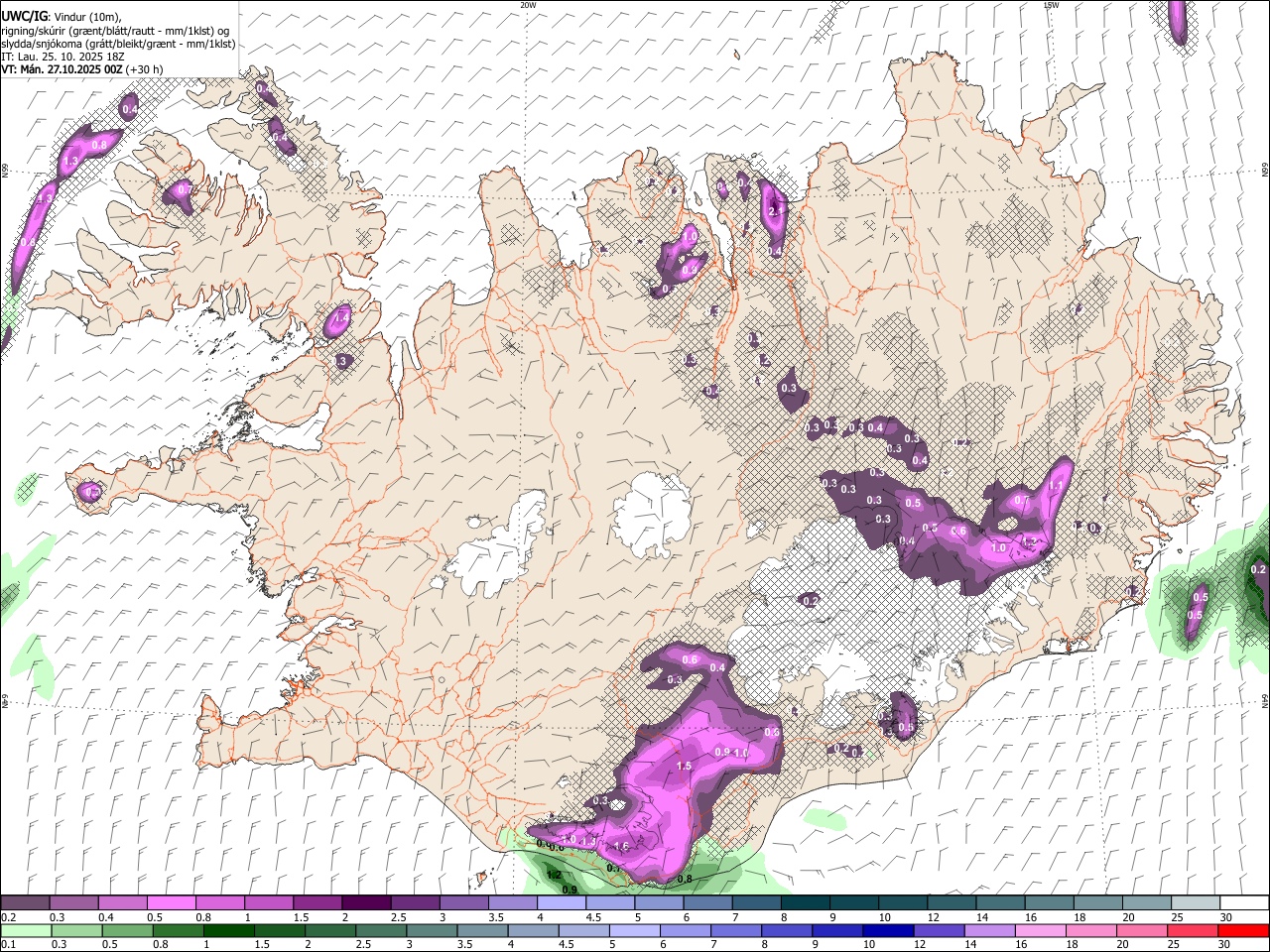Viewport: 1270px width, 952px height.
Task: Select the snow scale swatch starting at 0.8
Action: [220, 902]
